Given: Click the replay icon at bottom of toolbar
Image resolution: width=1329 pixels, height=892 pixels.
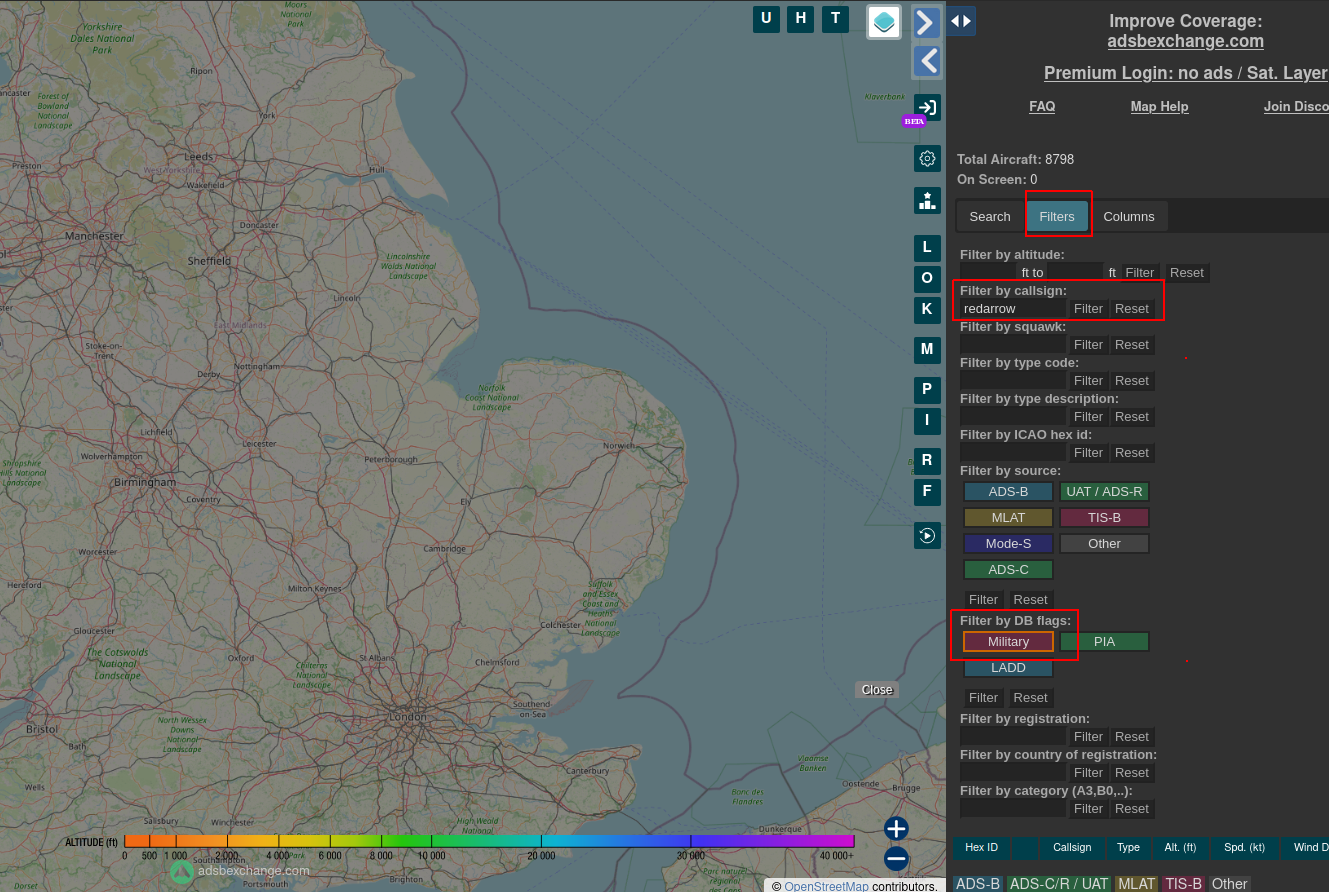Looking at the screenshot, I should (x=926, y=535).
